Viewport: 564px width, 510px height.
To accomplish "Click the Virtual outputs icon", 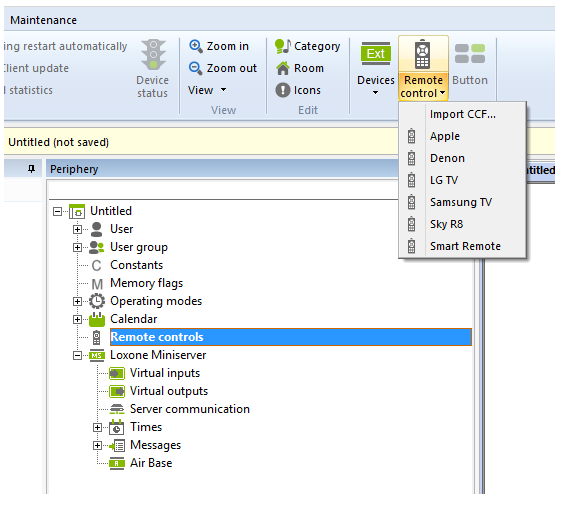I will [117, 391].
